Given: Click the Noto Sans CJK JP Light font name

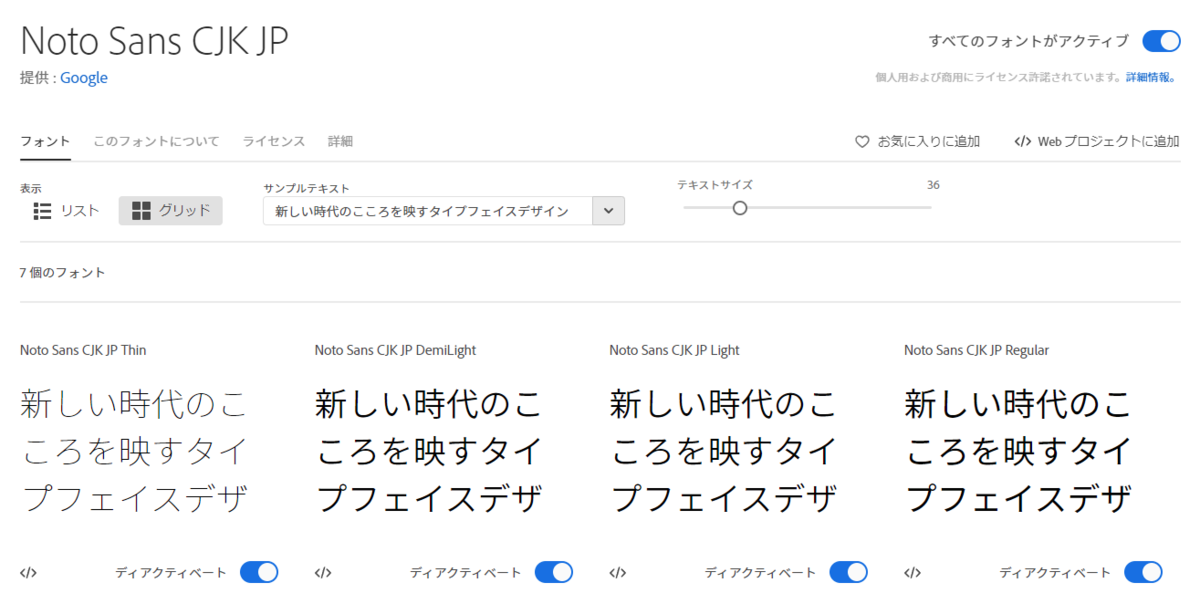Looking at the screenshot, I should pos(675,350).
